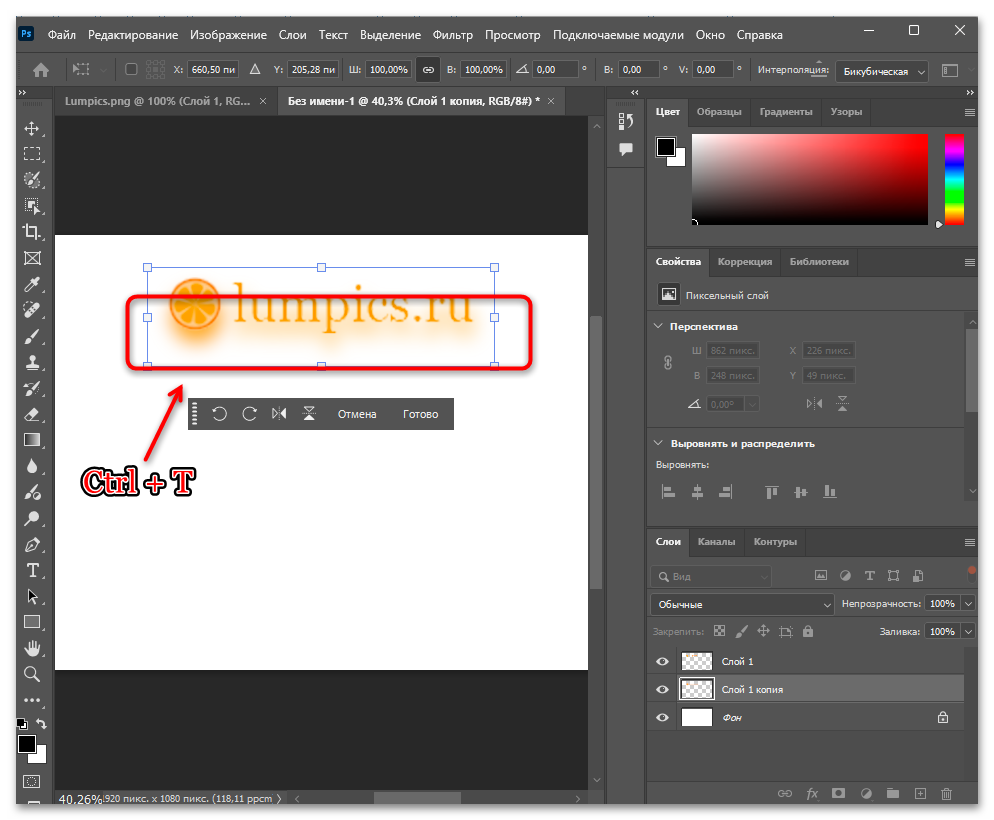The height and width of the screenshot is (820, 994).
Task: Add layer style with fx icon
Action: [x=812, y=793]
